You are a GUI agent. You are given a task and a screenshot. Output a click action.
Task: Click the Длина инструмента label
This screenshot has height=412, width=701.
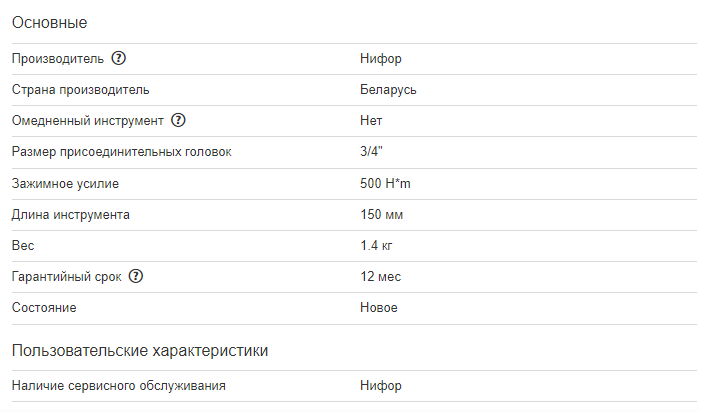coord(71,215)
